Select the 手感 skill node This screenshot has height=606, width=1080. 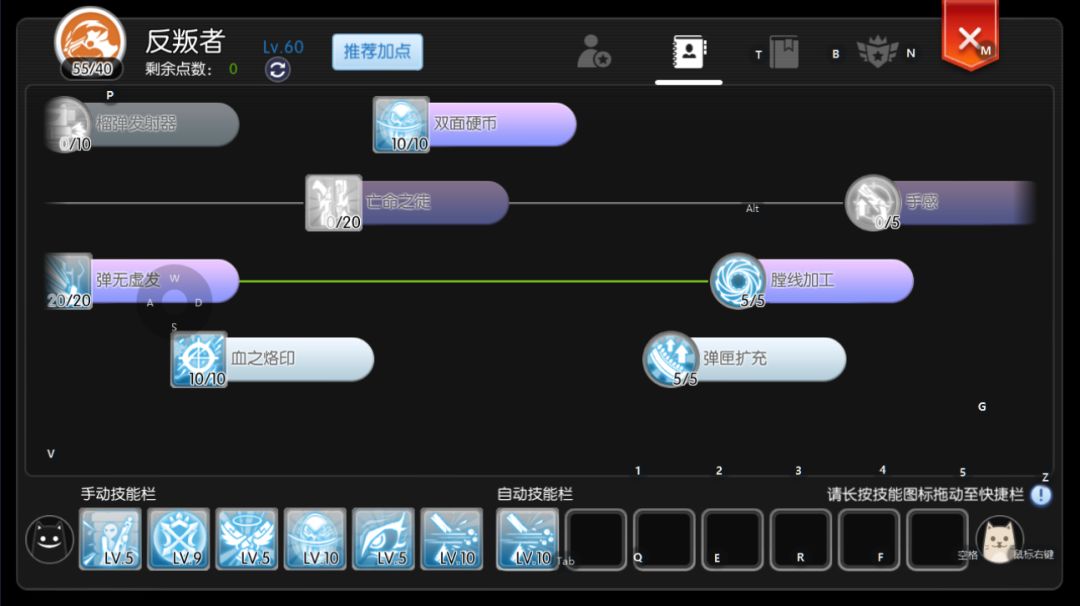[x=874, y=204]
